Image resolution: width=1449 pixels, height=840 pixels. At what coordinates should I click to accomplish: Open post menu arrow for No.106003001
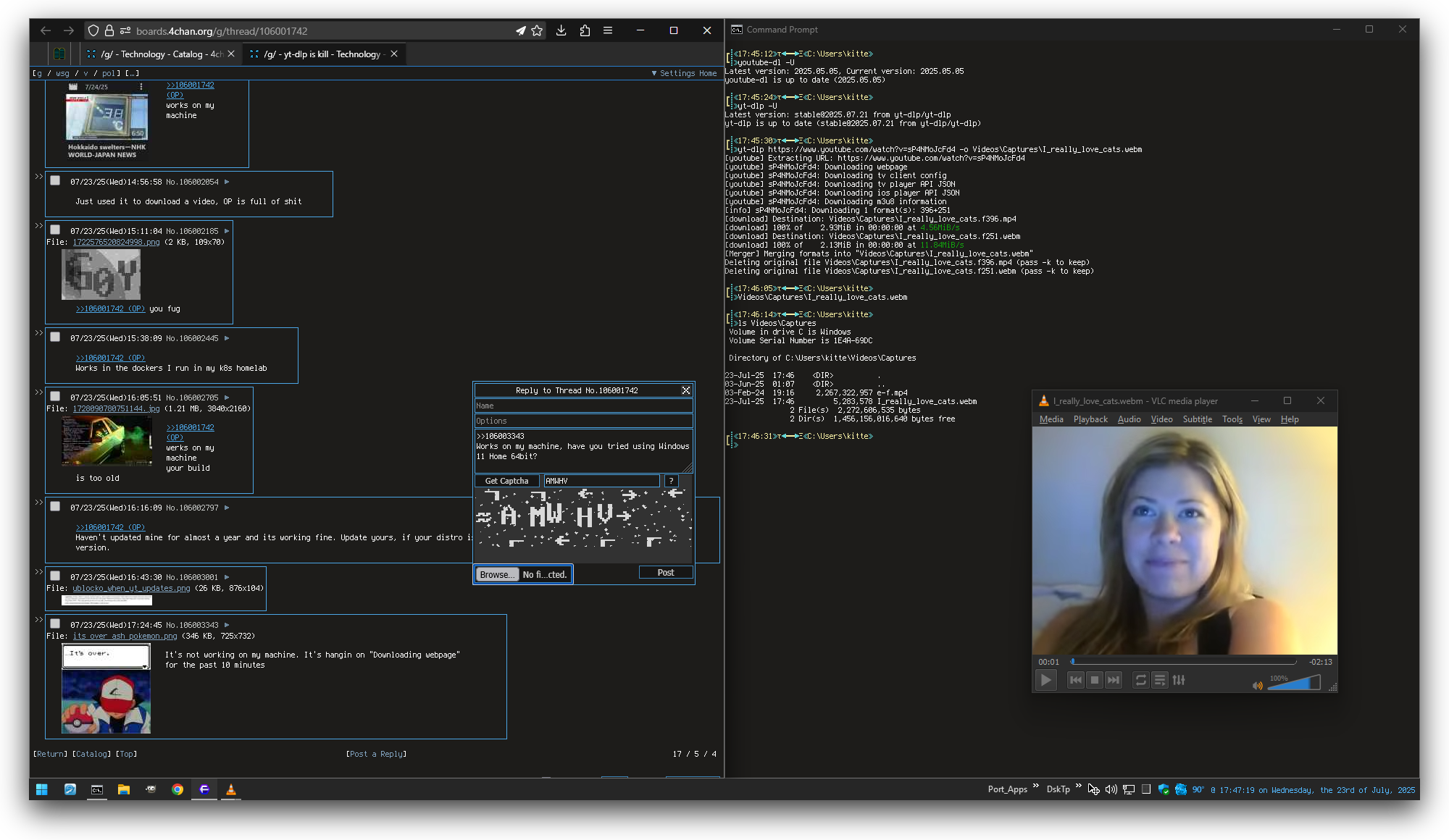coord(227,577)
